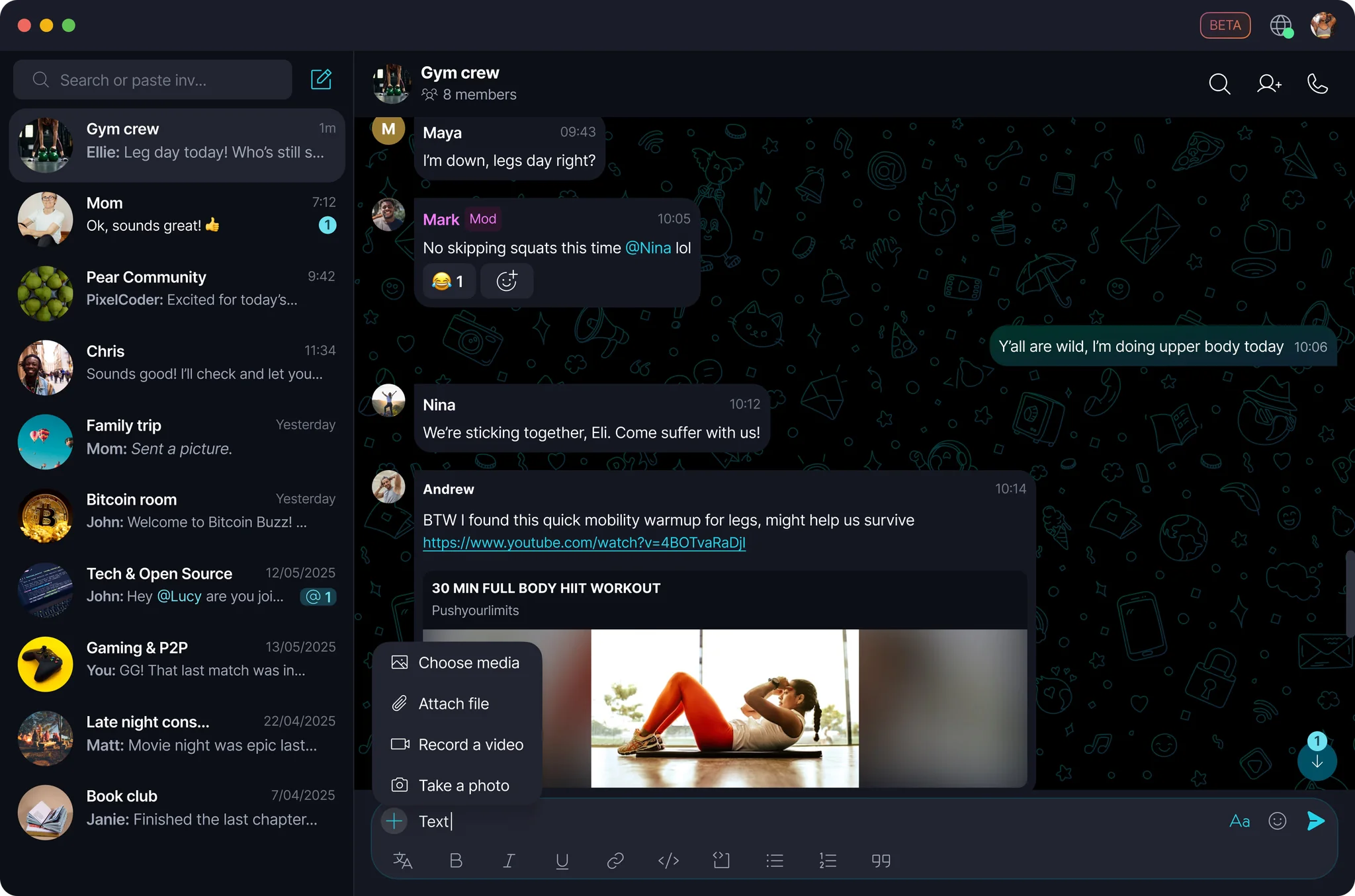The height and width of the screenshot is (896, 1355).
Task: Insert a numbered list in the composer
Action: click(x=827, y=860)
